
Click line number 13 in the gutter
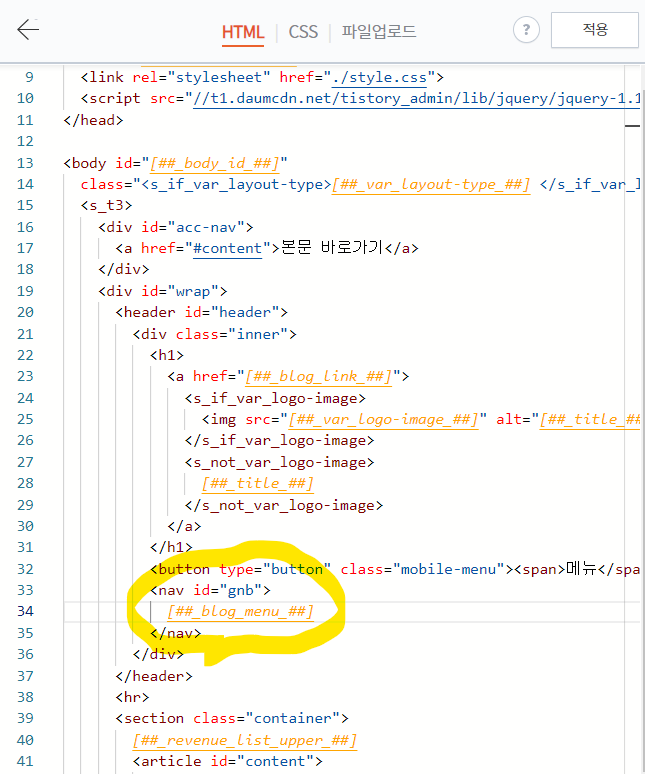pyautogui.click(x=25, y=163)
